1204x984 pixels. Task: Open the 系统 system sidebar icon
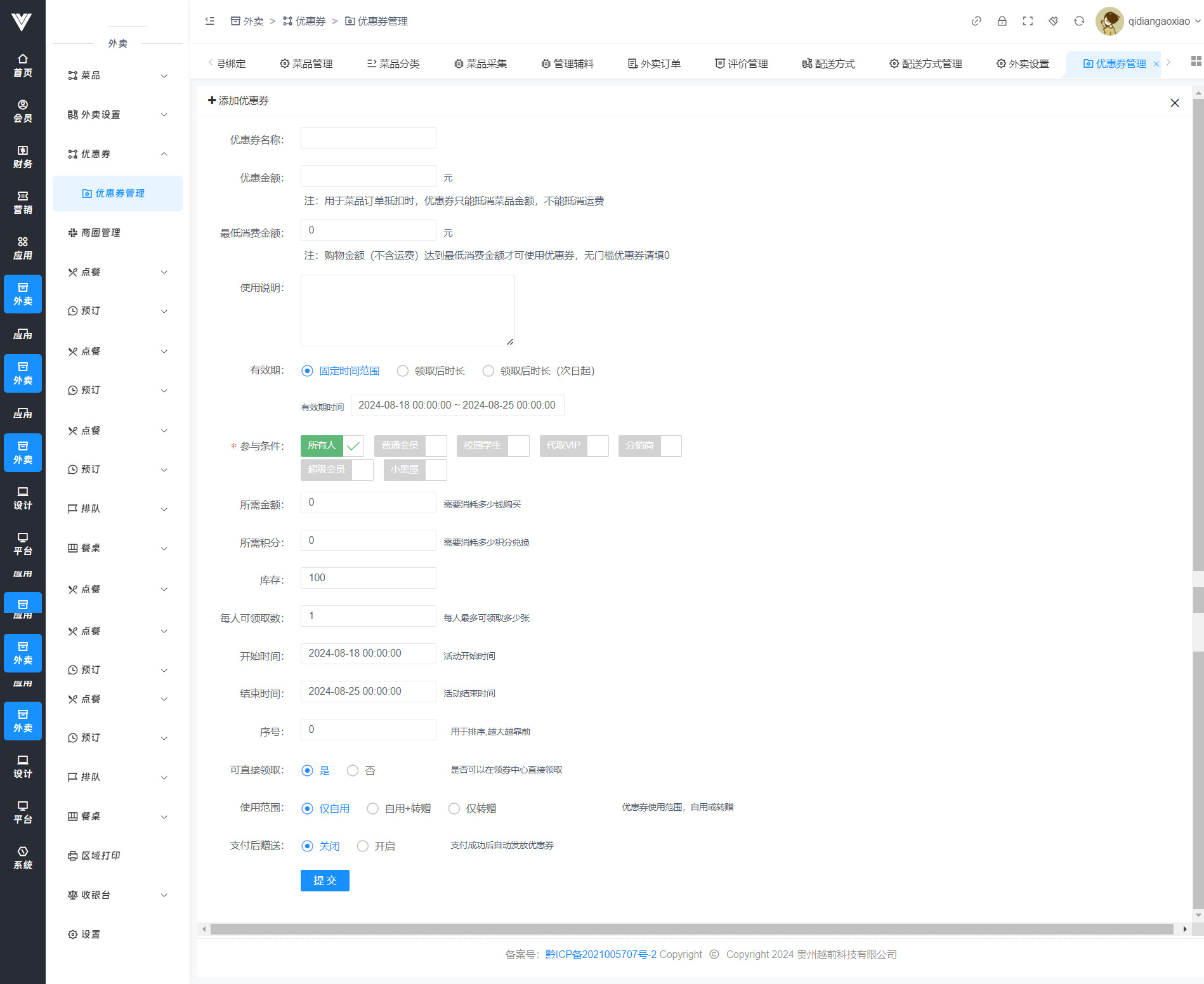tap(23, 858)
